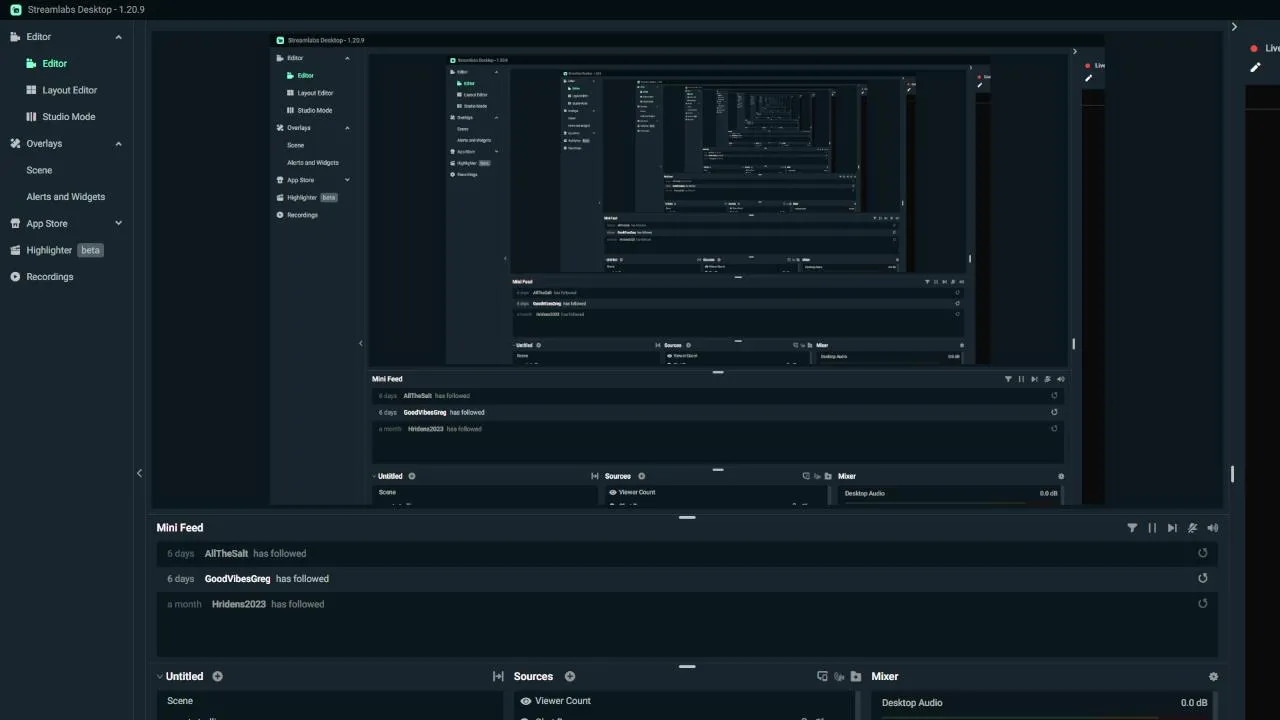Image resolution: width=1280 pixels, height=720 pixels.
Task: Click the Mixer panel title
Action: click(x=885, y=677)
